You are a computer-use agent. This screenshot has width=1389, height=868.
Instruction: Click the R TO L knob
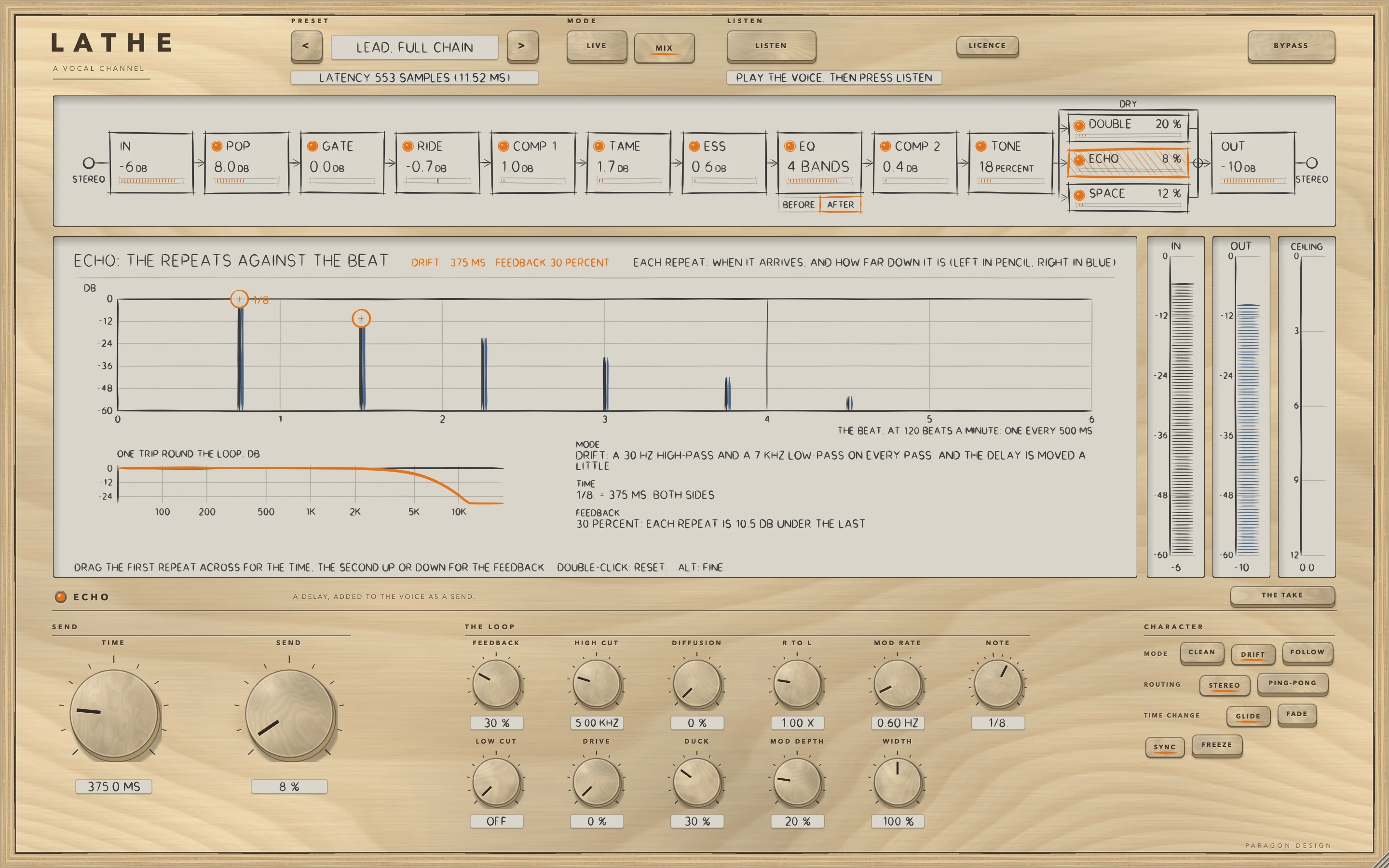pyautogui.click(x=797, y=683)
